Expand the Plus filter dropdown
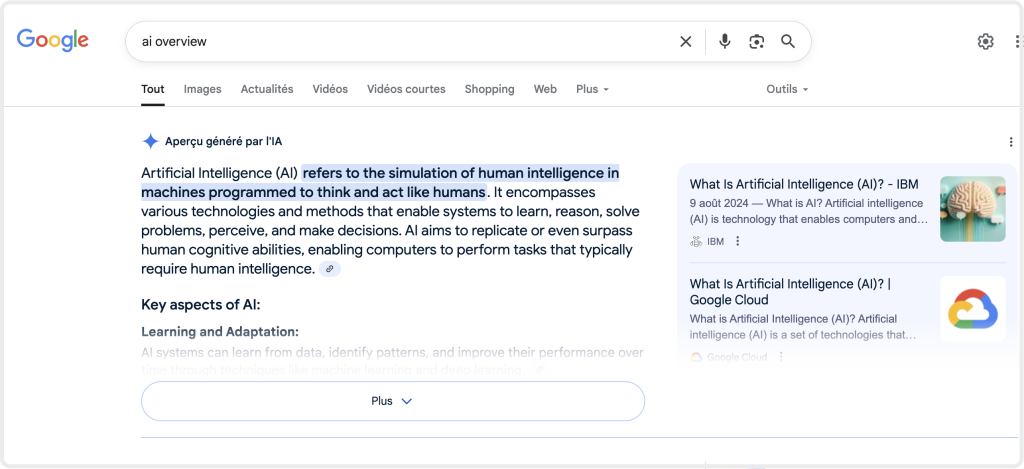 [592, 89]
